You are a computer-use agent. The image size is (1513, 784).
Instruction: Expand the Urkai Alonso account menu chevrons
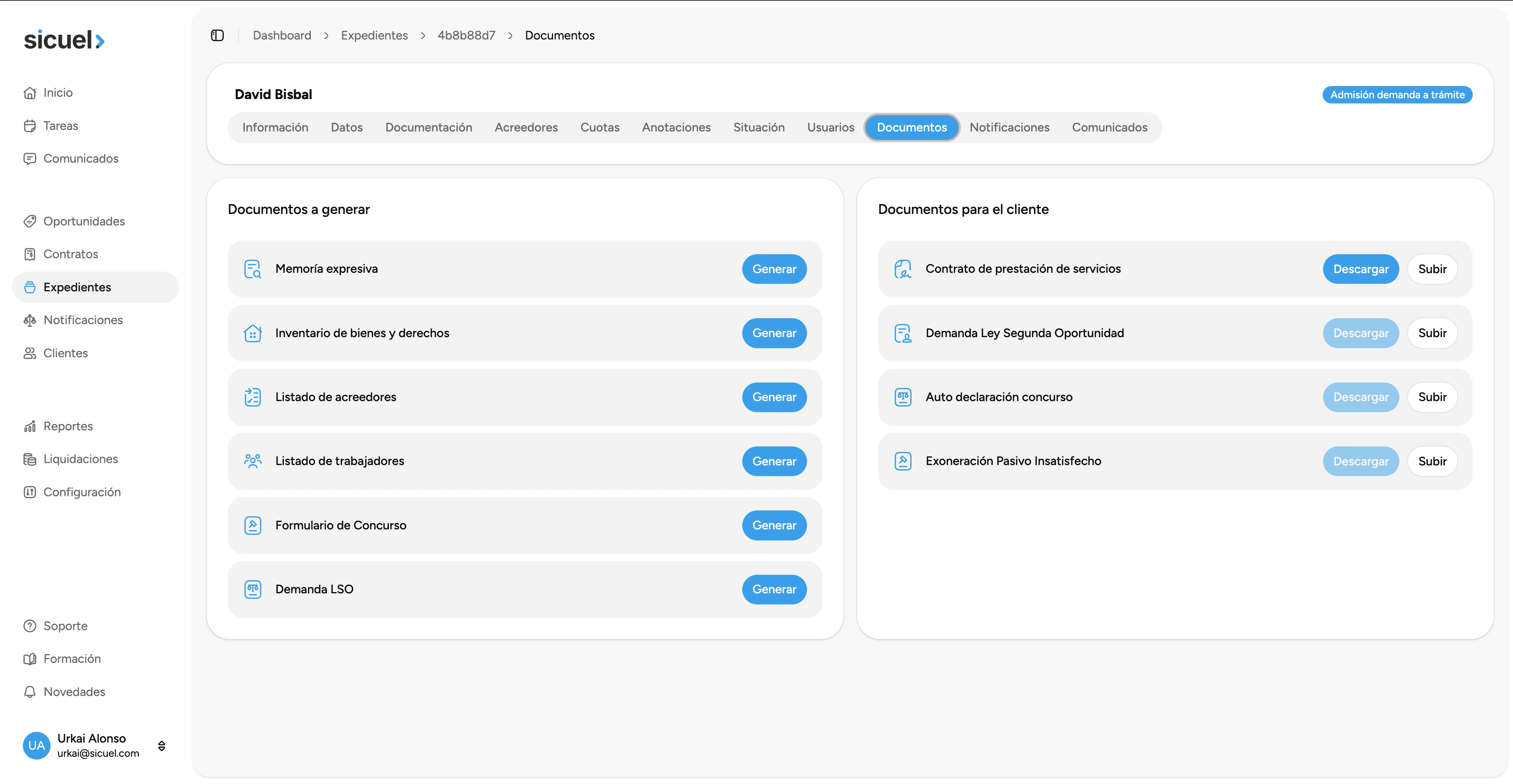[x=161, y=746]
